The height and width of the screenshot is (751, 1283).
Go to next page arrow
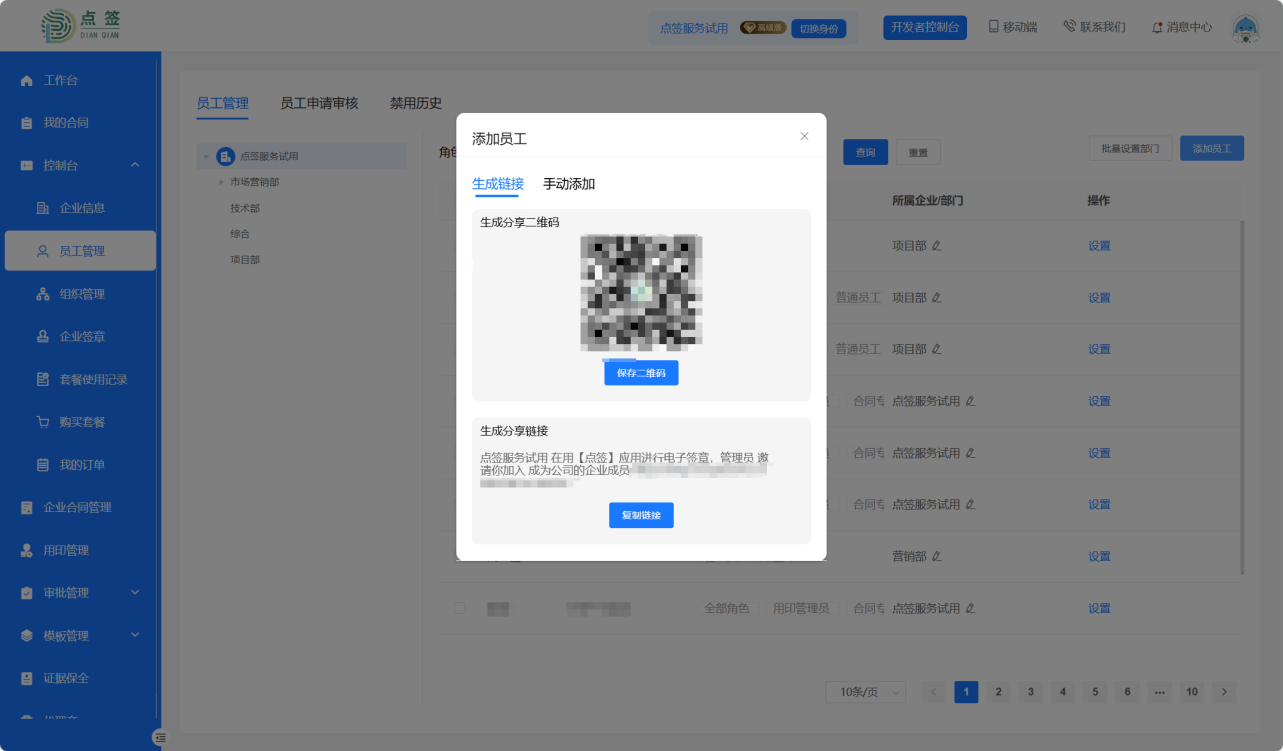(x=1224, y=692)
